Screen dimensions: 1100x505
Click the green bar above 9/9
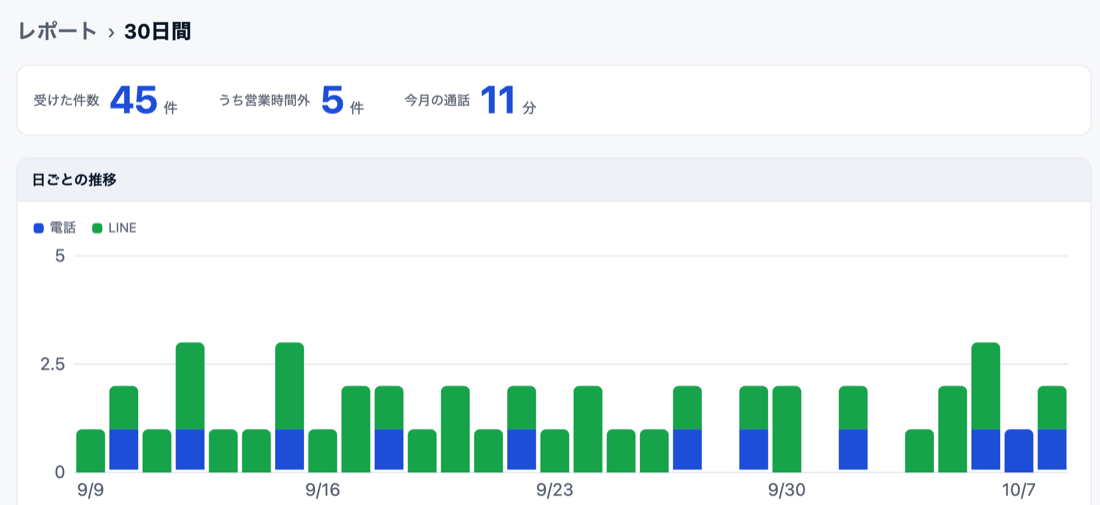(x=90, y=450)
